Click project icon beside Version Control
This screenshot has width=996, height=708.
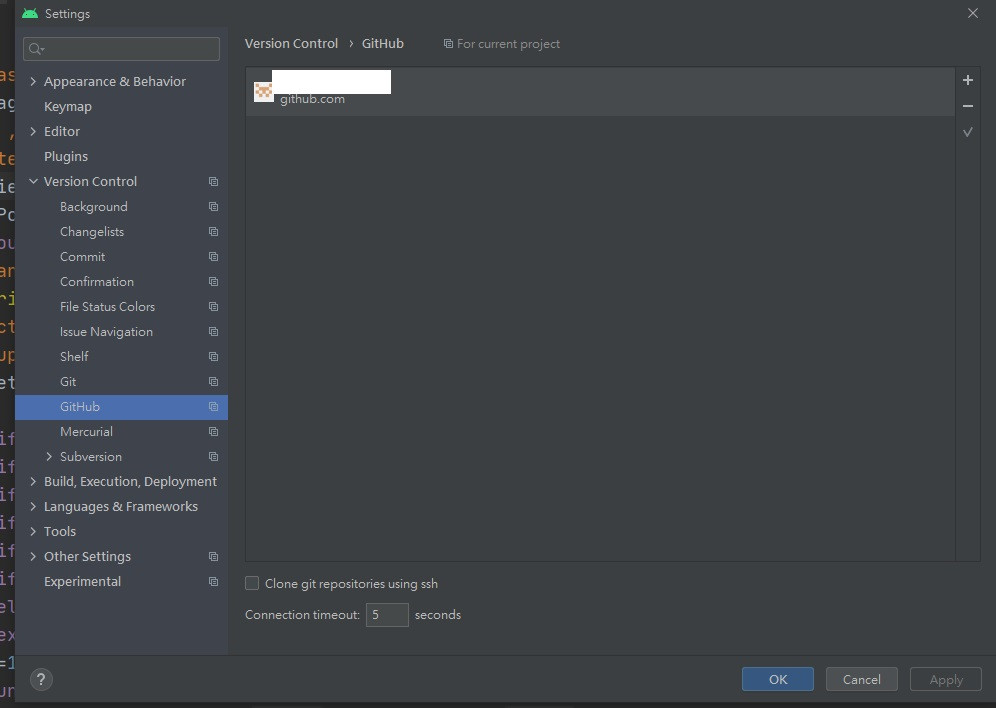point(213,182)
